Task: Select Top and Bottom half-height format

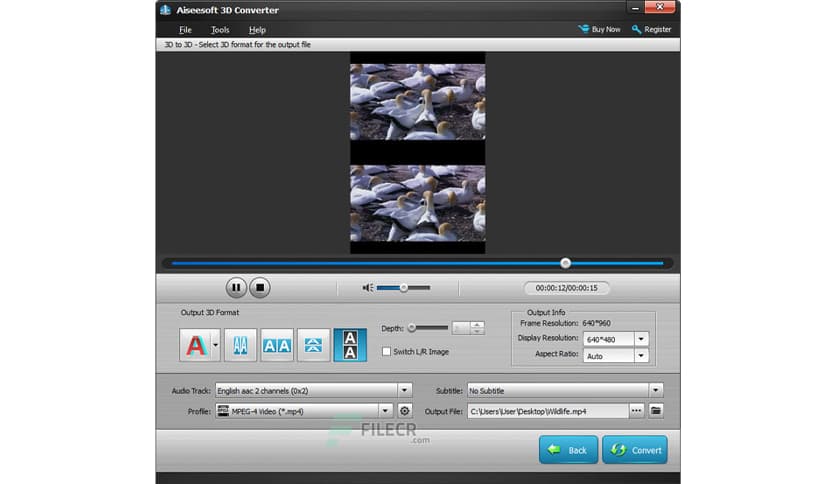Action: coord(313,345)
